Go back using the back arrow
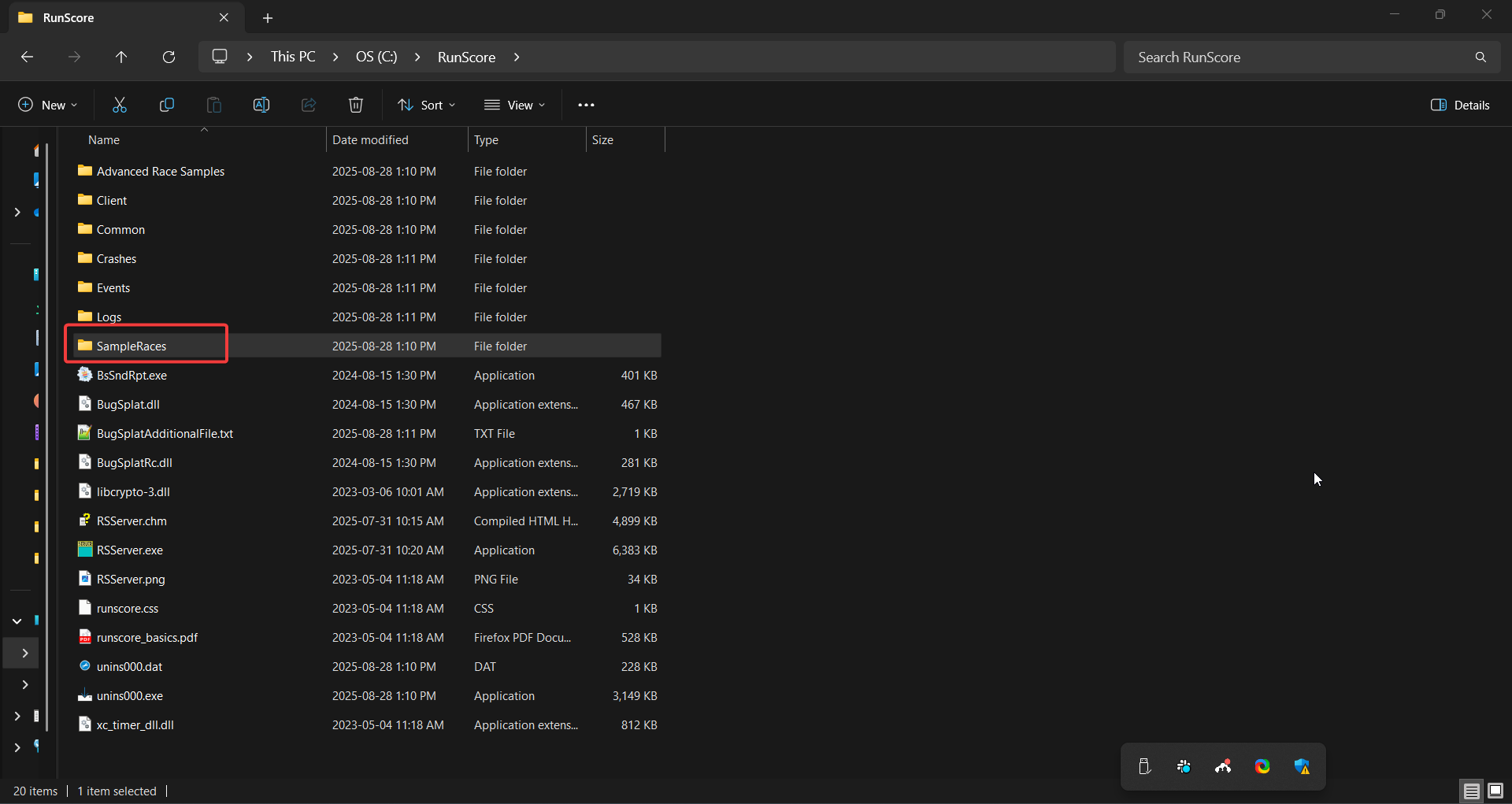Viewport: 1512px width, 804px height. point(27,57)
